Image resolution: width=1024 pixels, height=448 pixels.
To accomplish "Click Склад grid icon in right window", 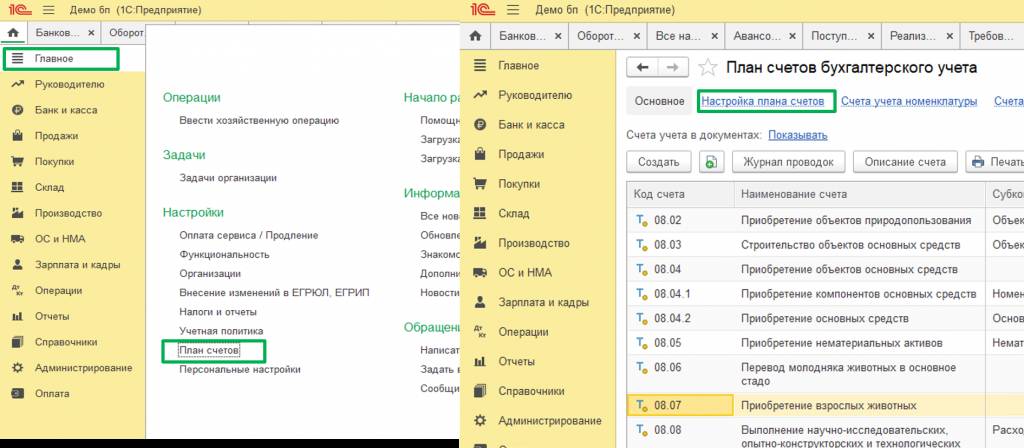I will (480, 214).
